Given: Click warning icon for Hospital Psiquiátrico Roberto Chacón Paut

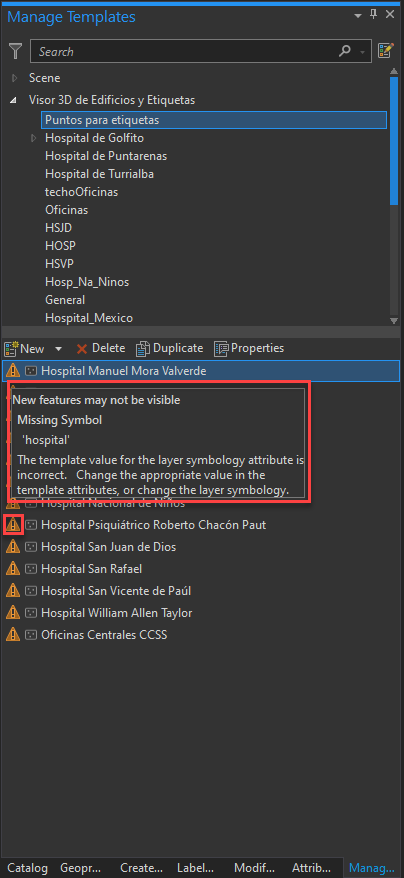Looking at the screenshot, I should [x=13, y=525].
